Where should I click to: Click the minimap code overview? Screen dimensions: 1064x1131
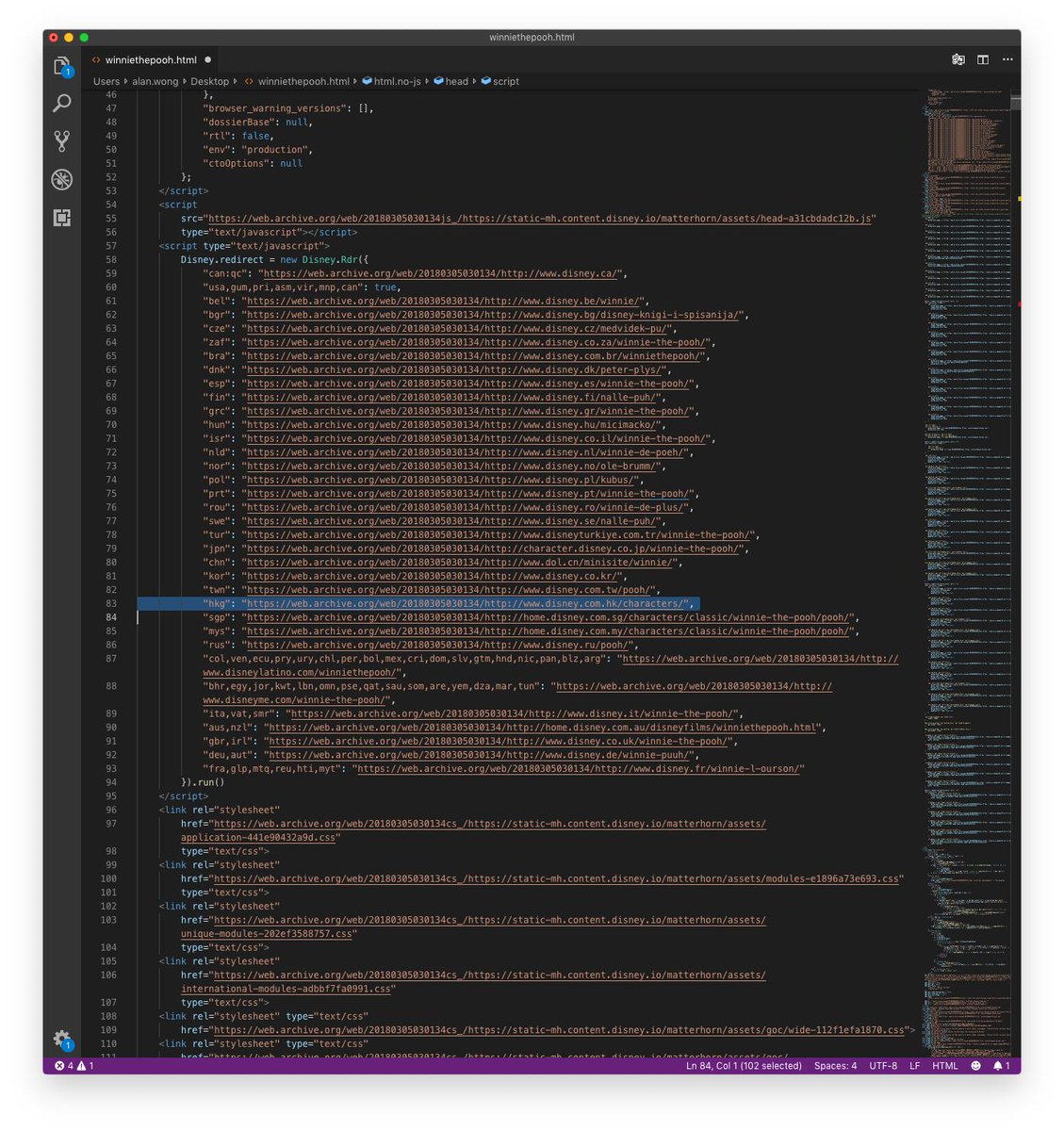tap(966, 574)
